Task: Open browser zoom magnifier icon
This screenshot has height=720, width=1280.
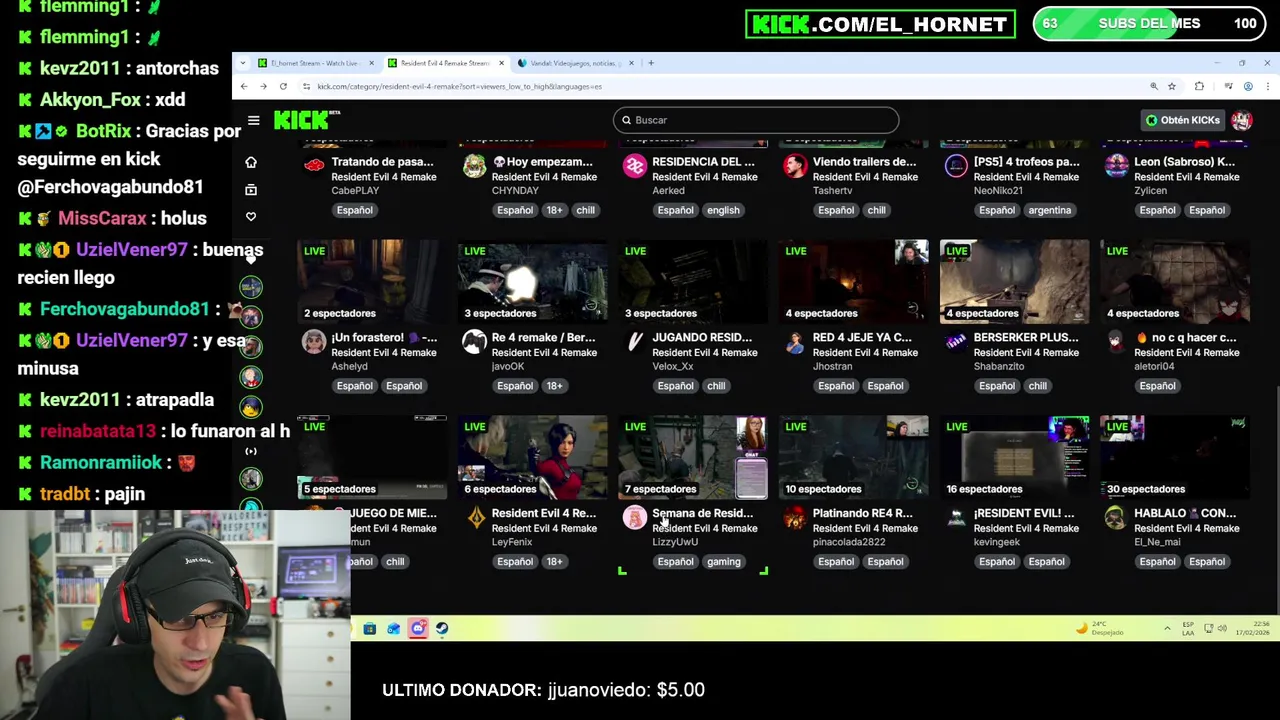Action: coord(1154,87)
